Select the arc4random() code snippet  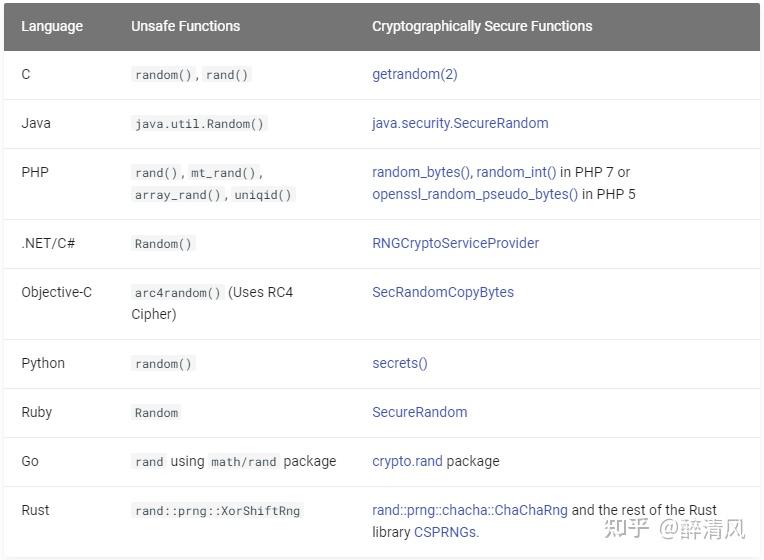click(178, 293)
